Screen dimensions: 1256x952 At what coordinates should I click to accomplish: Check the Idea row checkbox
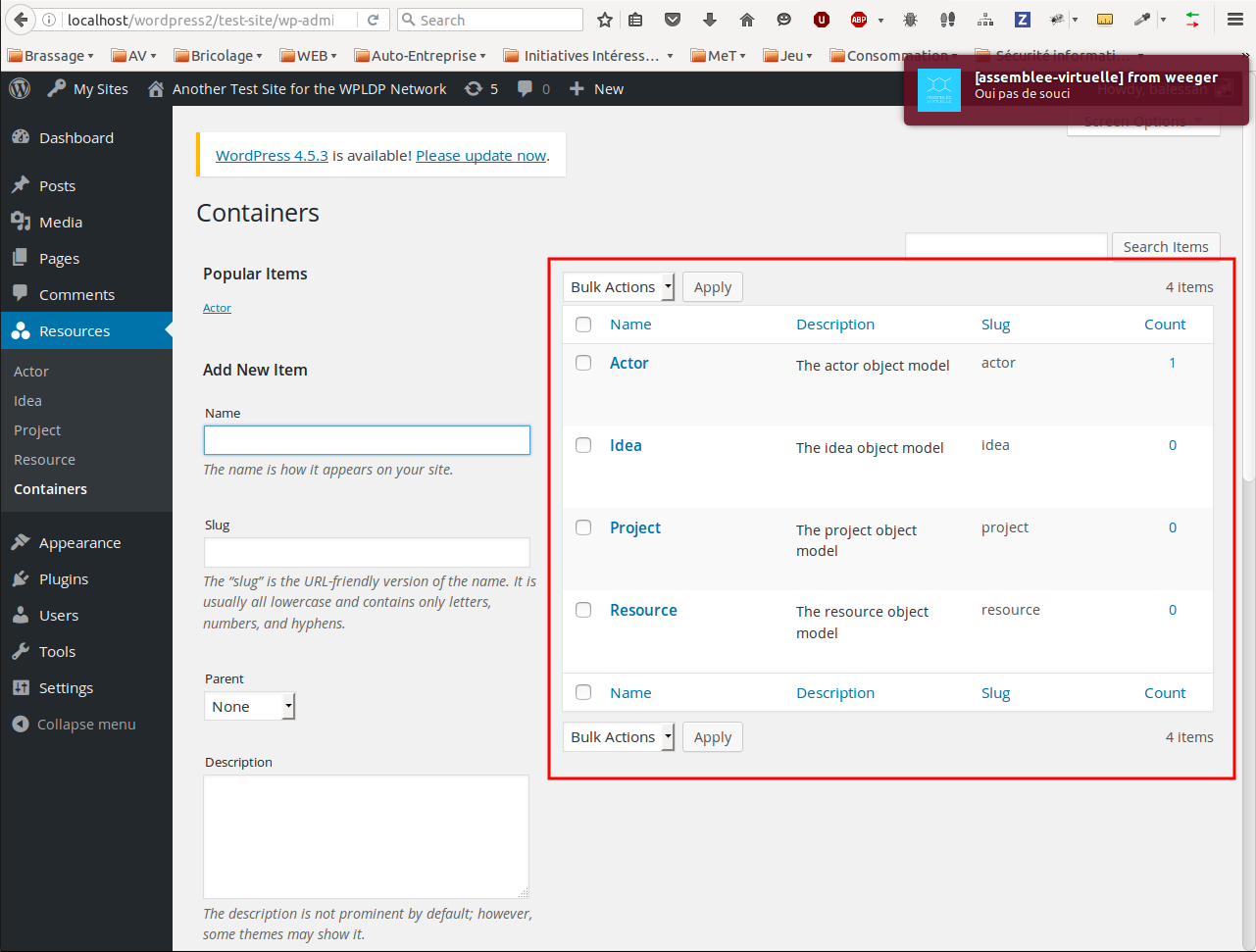[x=583, y=445]
